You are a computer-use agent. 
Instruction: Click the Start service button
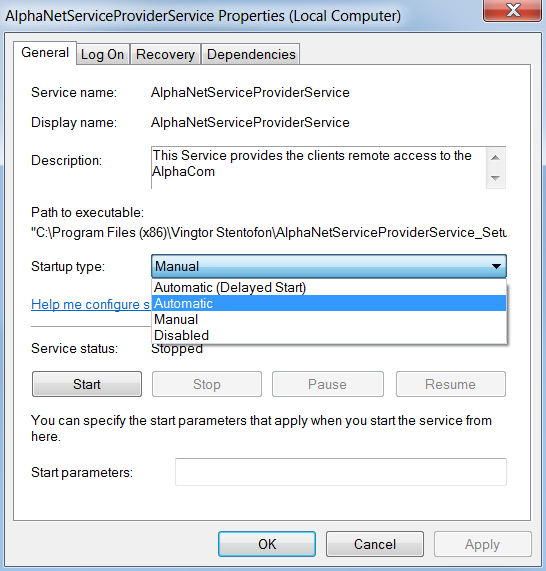[87, 384]
